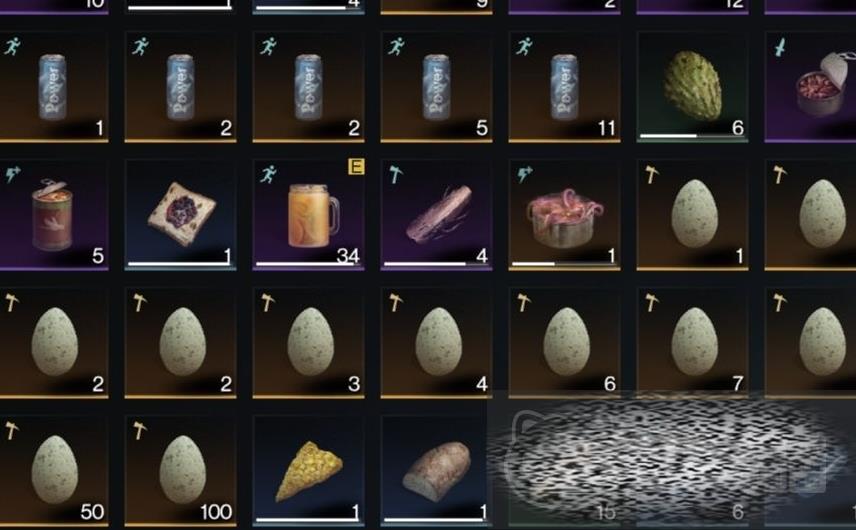
Task: Choose the egg stack of 7
Action: click(x=692, y=340)
